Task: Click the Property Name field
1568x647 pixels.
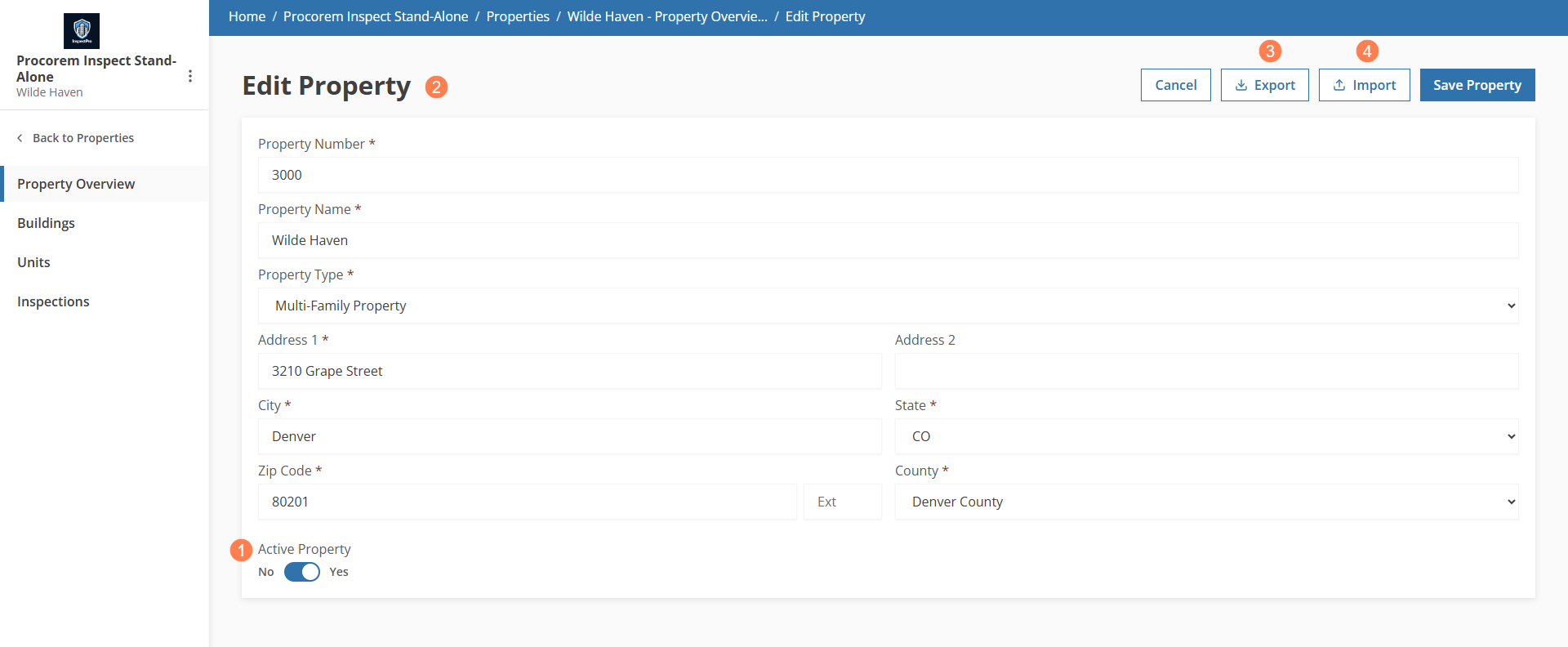Action: pos(889,240)
